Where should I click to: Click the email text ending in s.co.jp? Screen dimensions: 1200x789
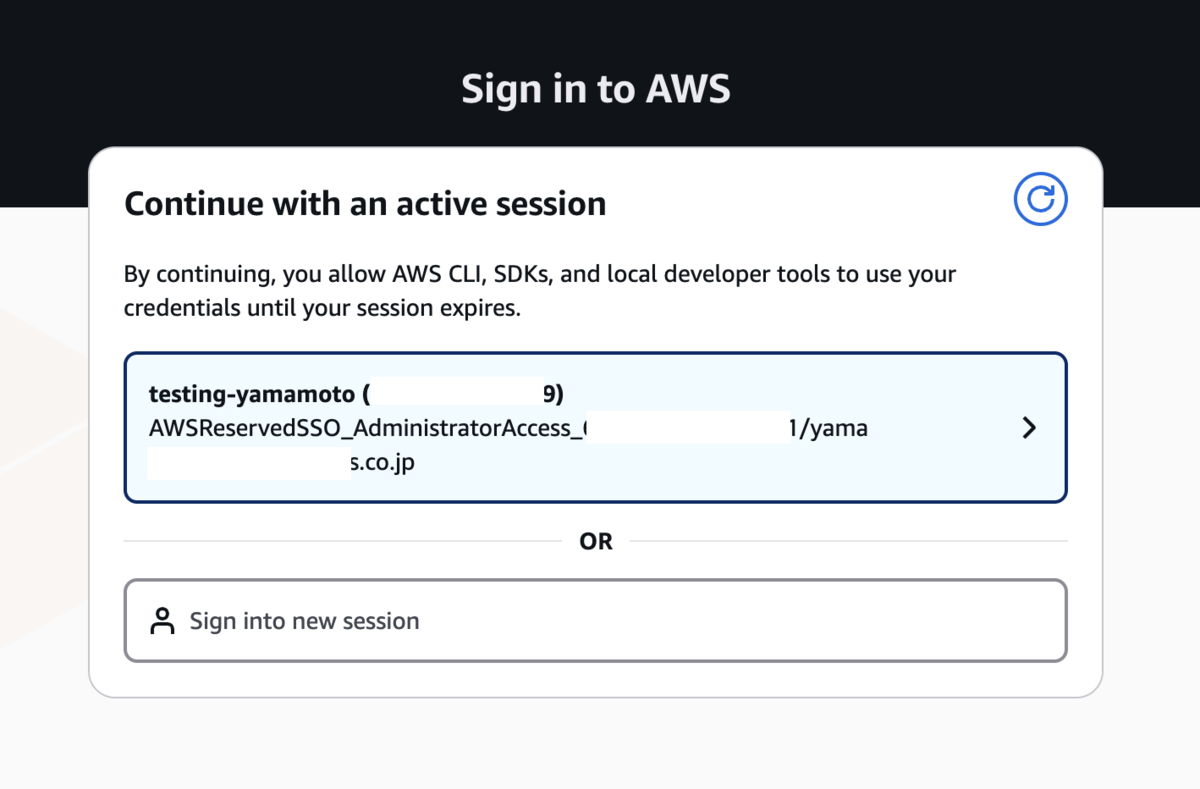382,463
